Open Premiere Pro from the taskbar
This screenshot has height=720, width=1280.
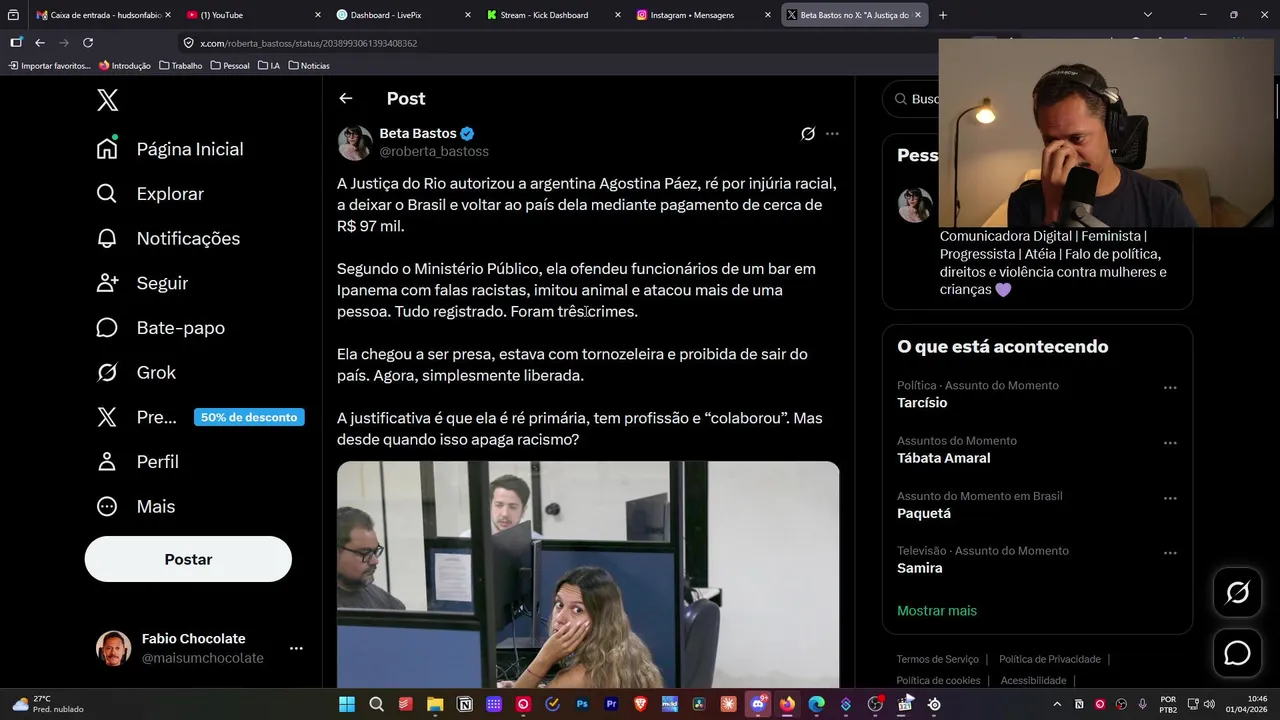(x=611, y=704)
